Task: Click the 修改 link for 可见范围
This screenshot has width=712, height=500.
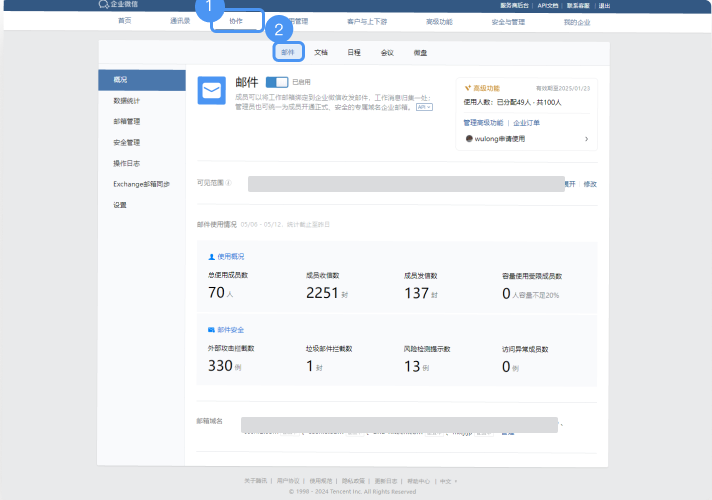Action: pos(589,184)
